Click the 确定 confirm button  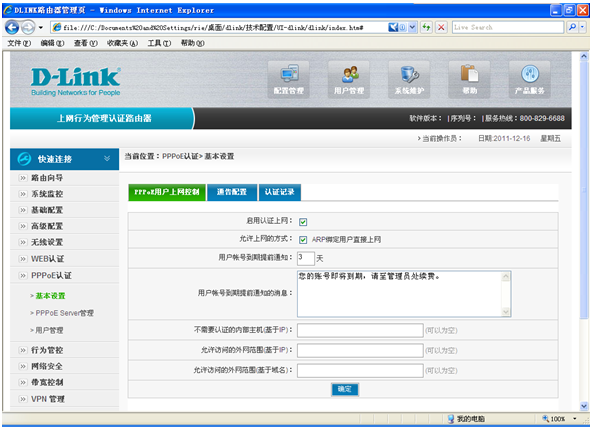(345, 389)
